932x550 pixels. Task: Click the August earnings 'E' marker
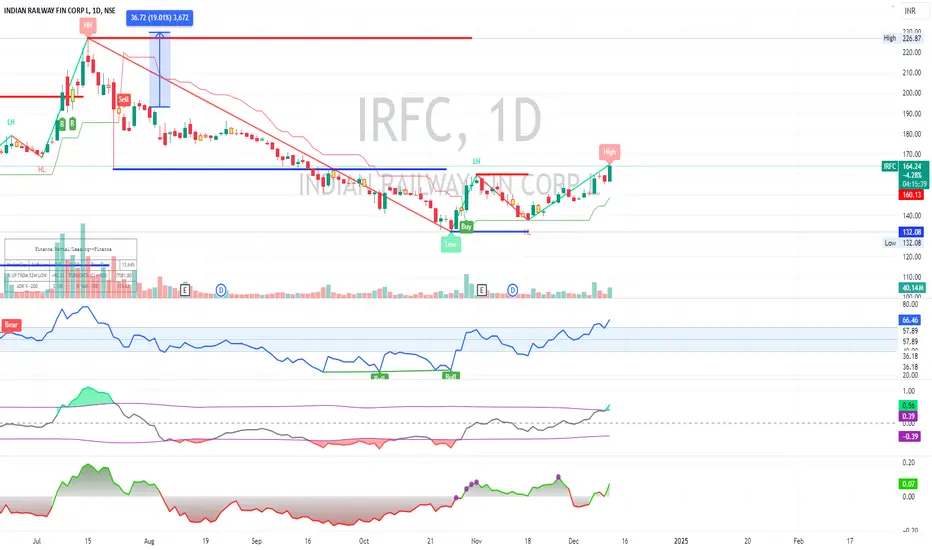[185, 290]
